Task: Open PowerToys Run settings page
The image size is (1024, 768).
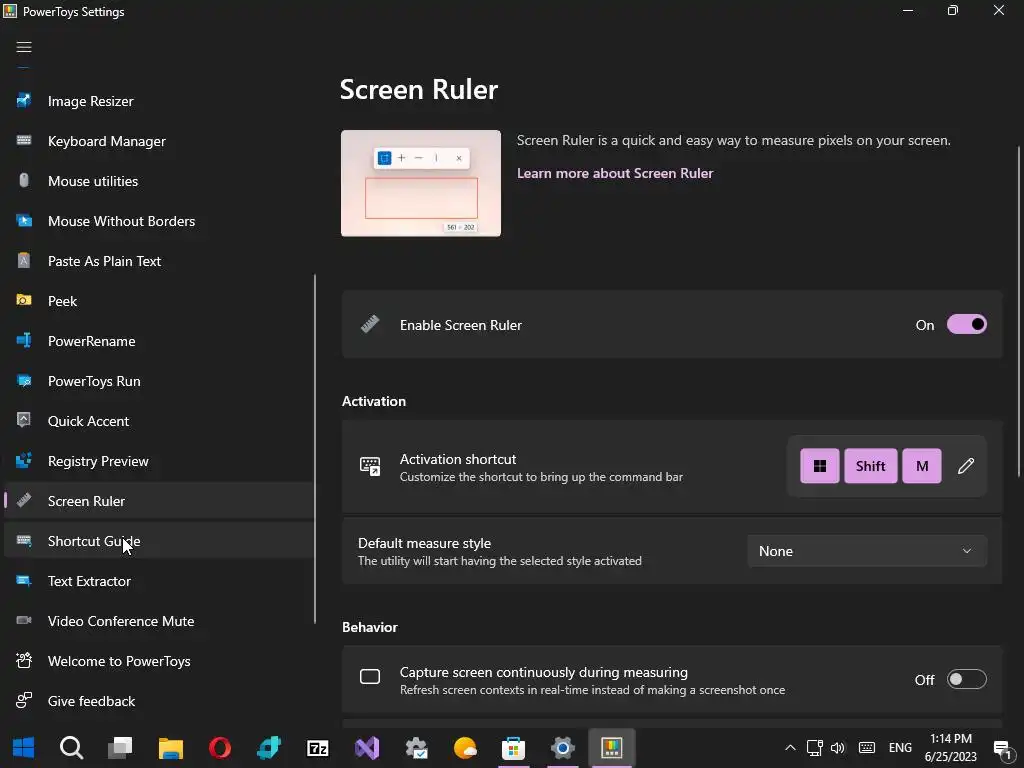Action: [x=158, y=381]
